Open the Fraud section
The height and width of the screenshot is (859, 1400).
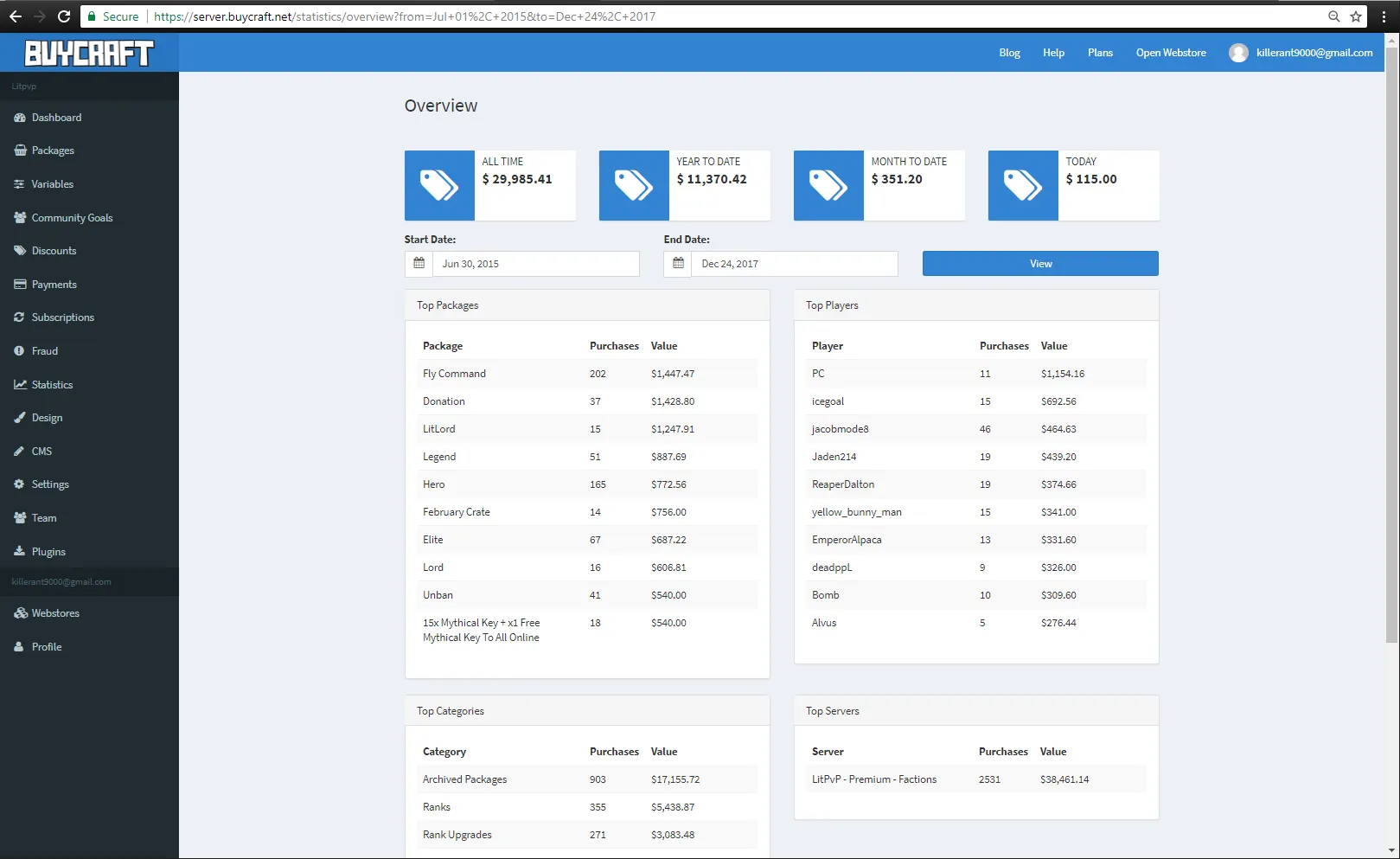(x=89, y=351)
